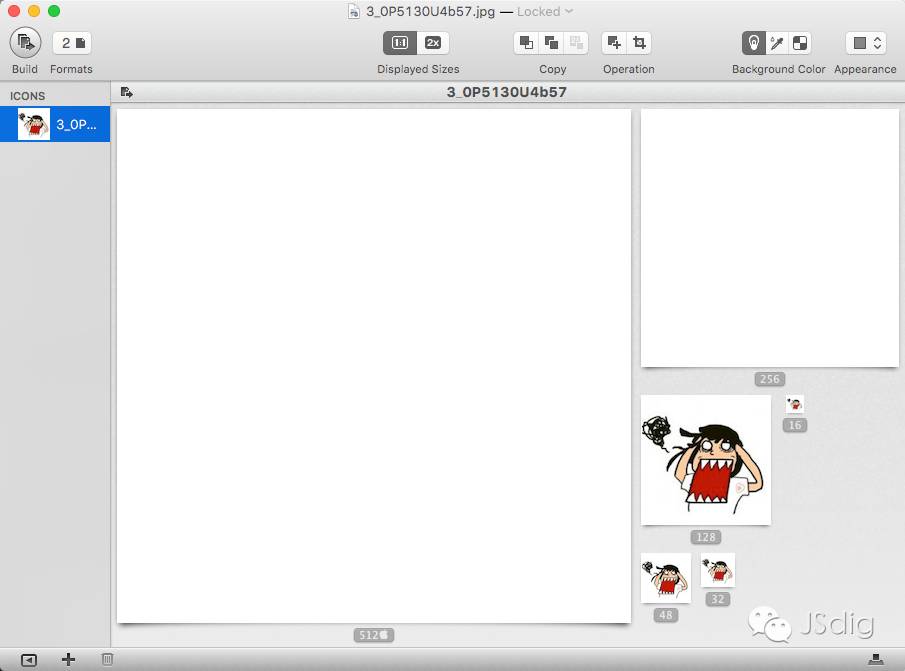
Task: Select the 16 size cartoon thumbnail
Action: (795, 404)
